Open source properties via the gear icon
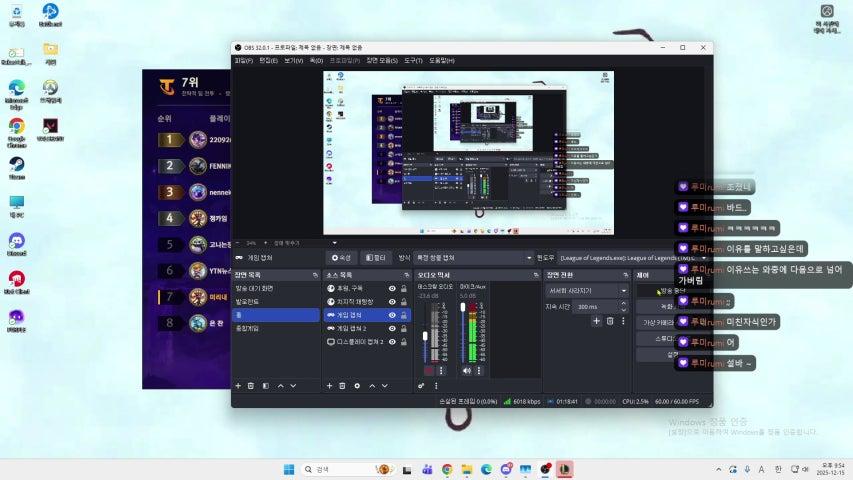 tap(357, 385)
